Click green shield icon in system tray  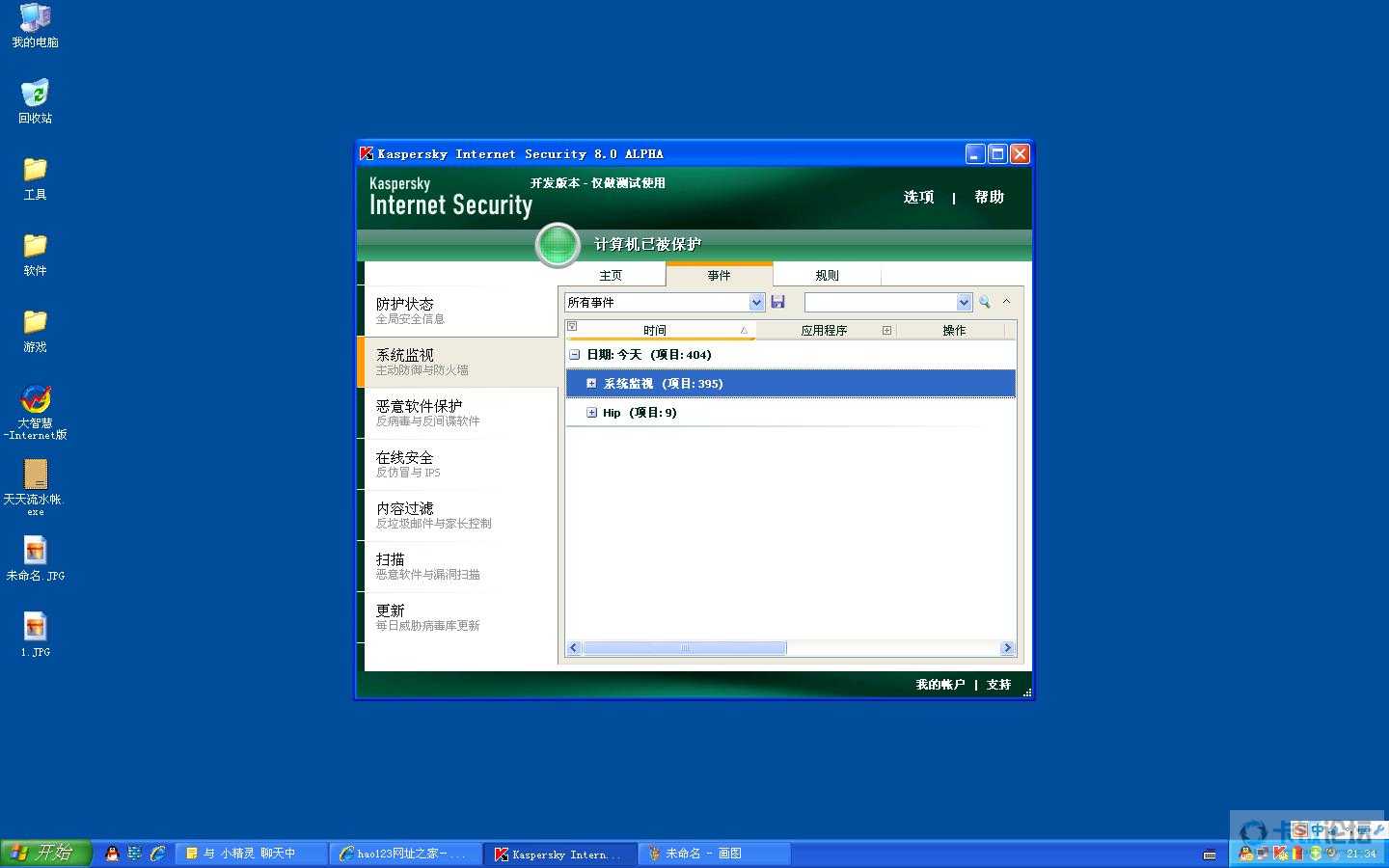1315,854
